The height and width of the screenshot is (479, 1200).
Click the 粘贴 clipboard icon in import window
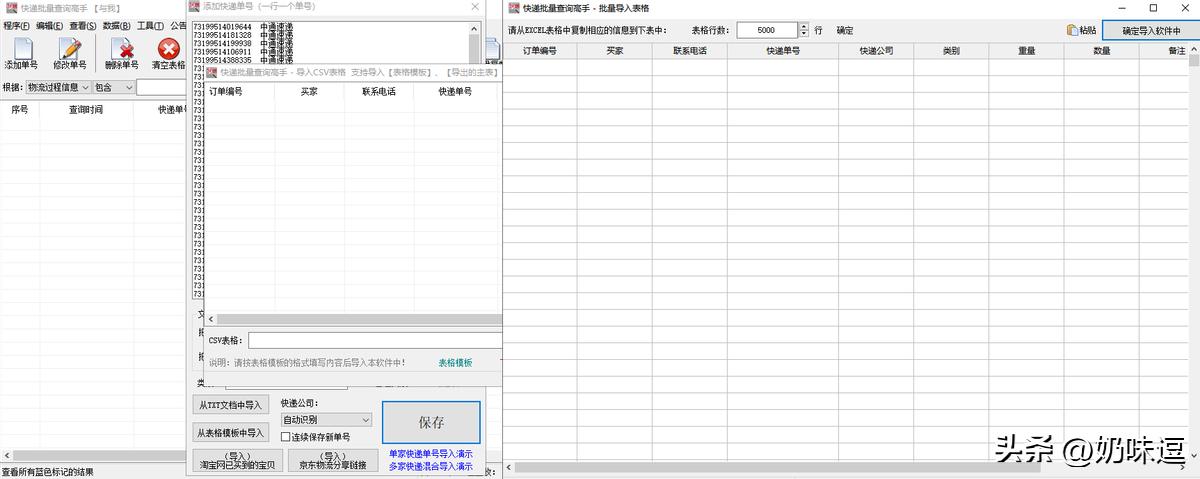coord(1073,31)
